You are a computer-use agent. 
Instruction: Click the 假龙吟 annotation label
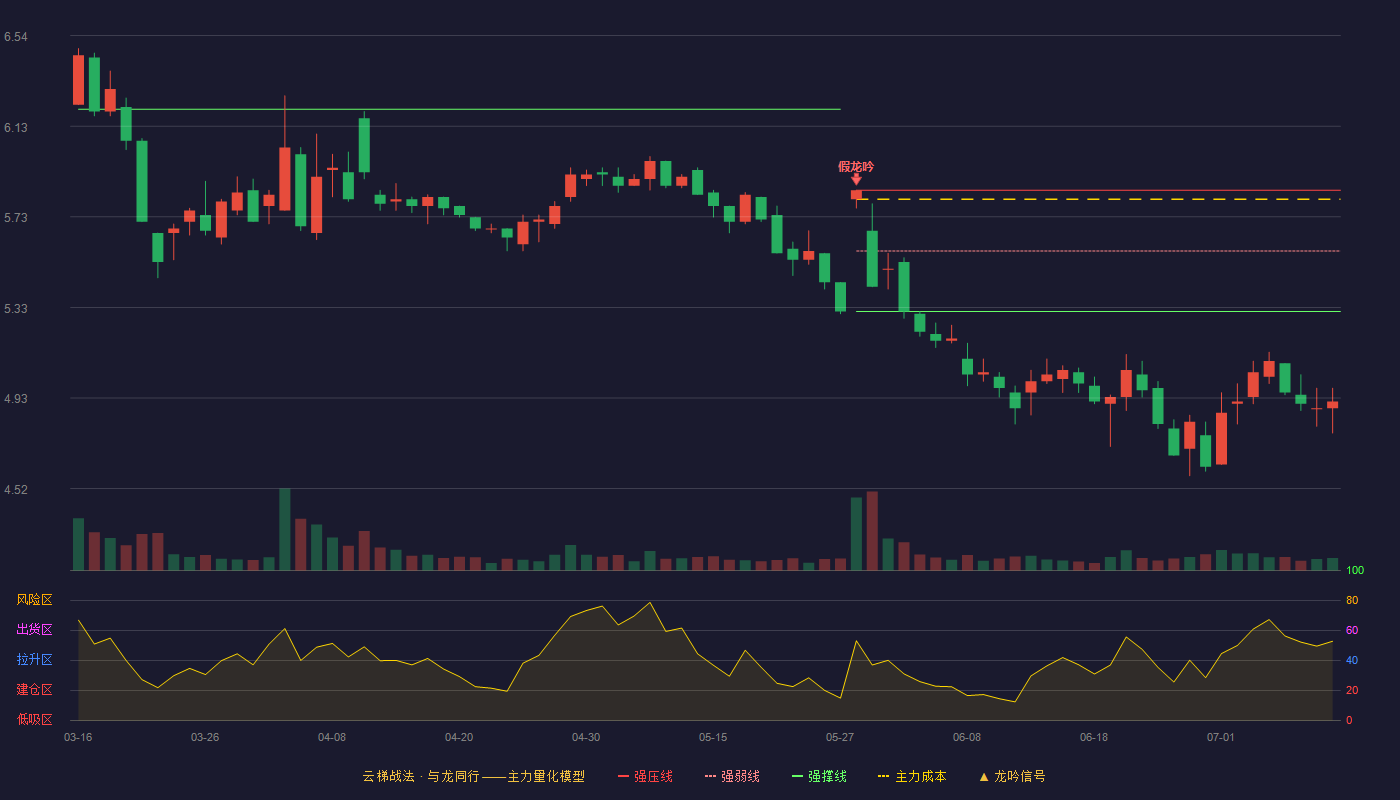pyautogui.click(x=856, y=166)
